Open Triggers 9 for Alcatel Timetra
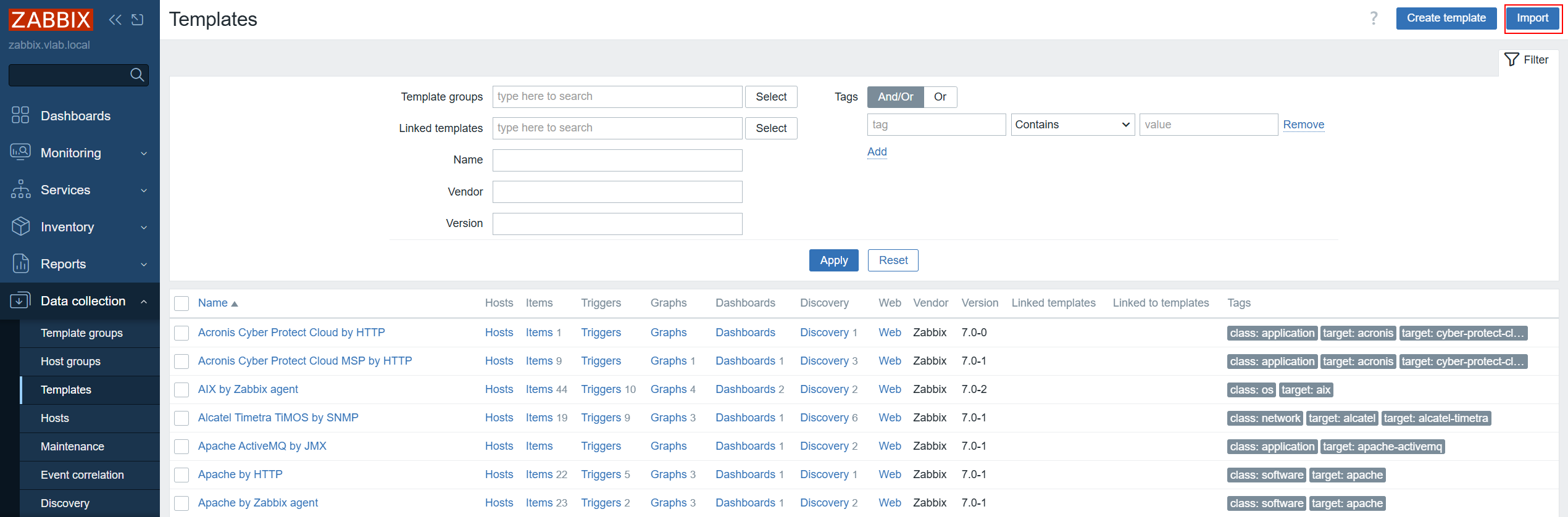The height and width of the screenshot is (517, 1568). [606, 418]
